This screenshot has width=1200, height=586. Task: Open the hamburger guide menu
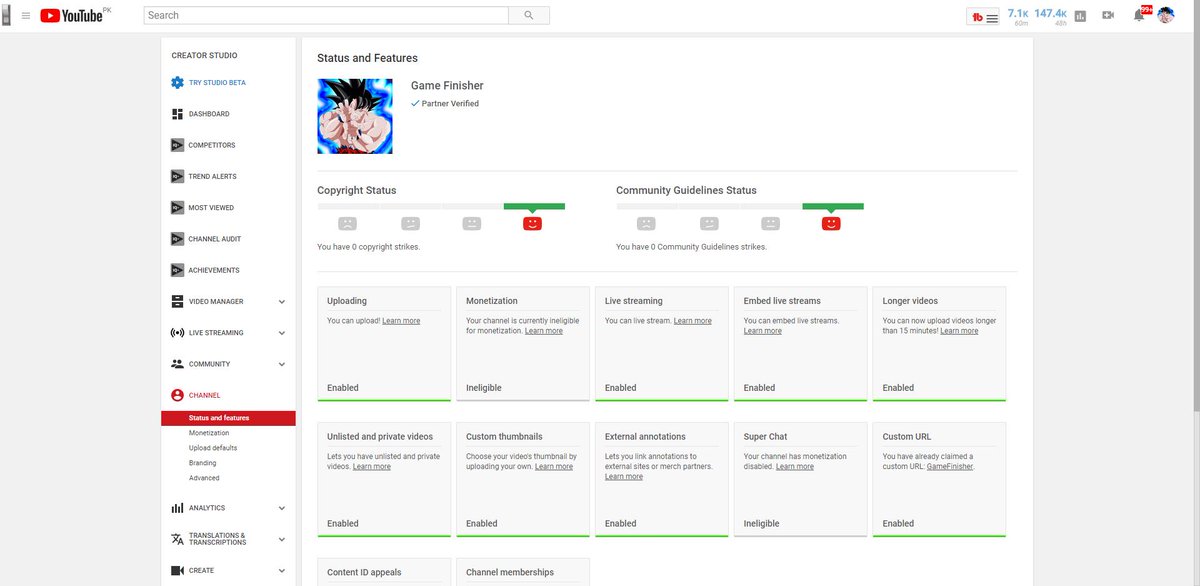click(x=26, y=15)
